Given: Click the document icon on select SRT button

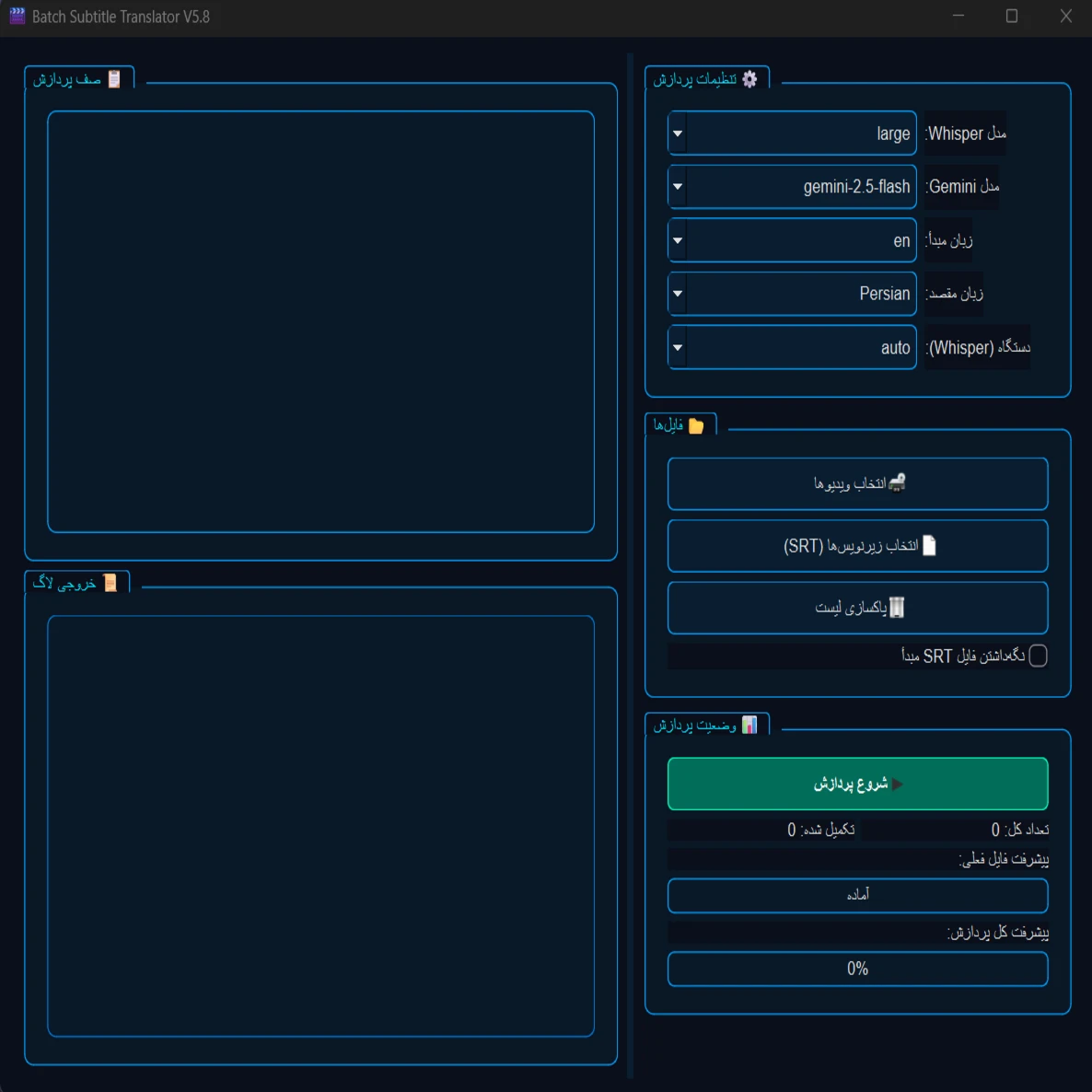Looking at the screenshot, I should 929,545.
